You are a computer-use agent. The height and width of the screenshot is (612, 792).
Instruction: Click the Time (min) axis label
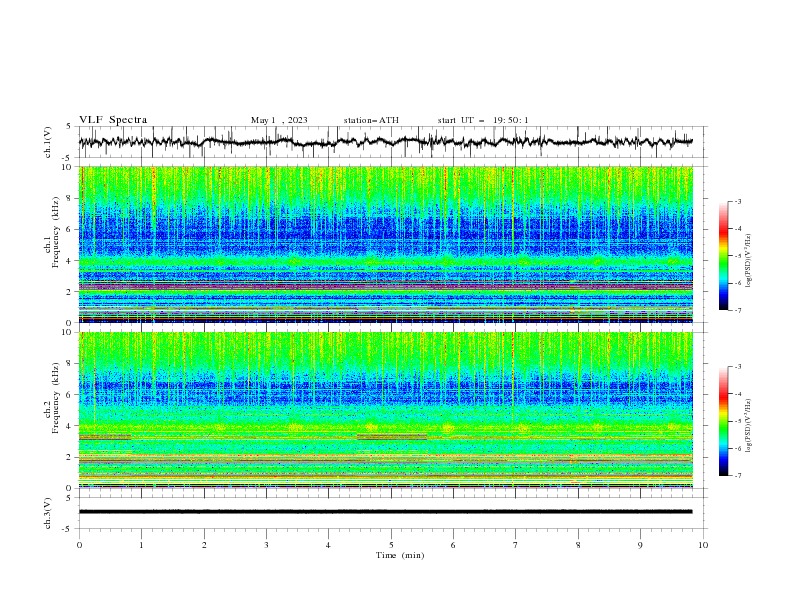400,555
